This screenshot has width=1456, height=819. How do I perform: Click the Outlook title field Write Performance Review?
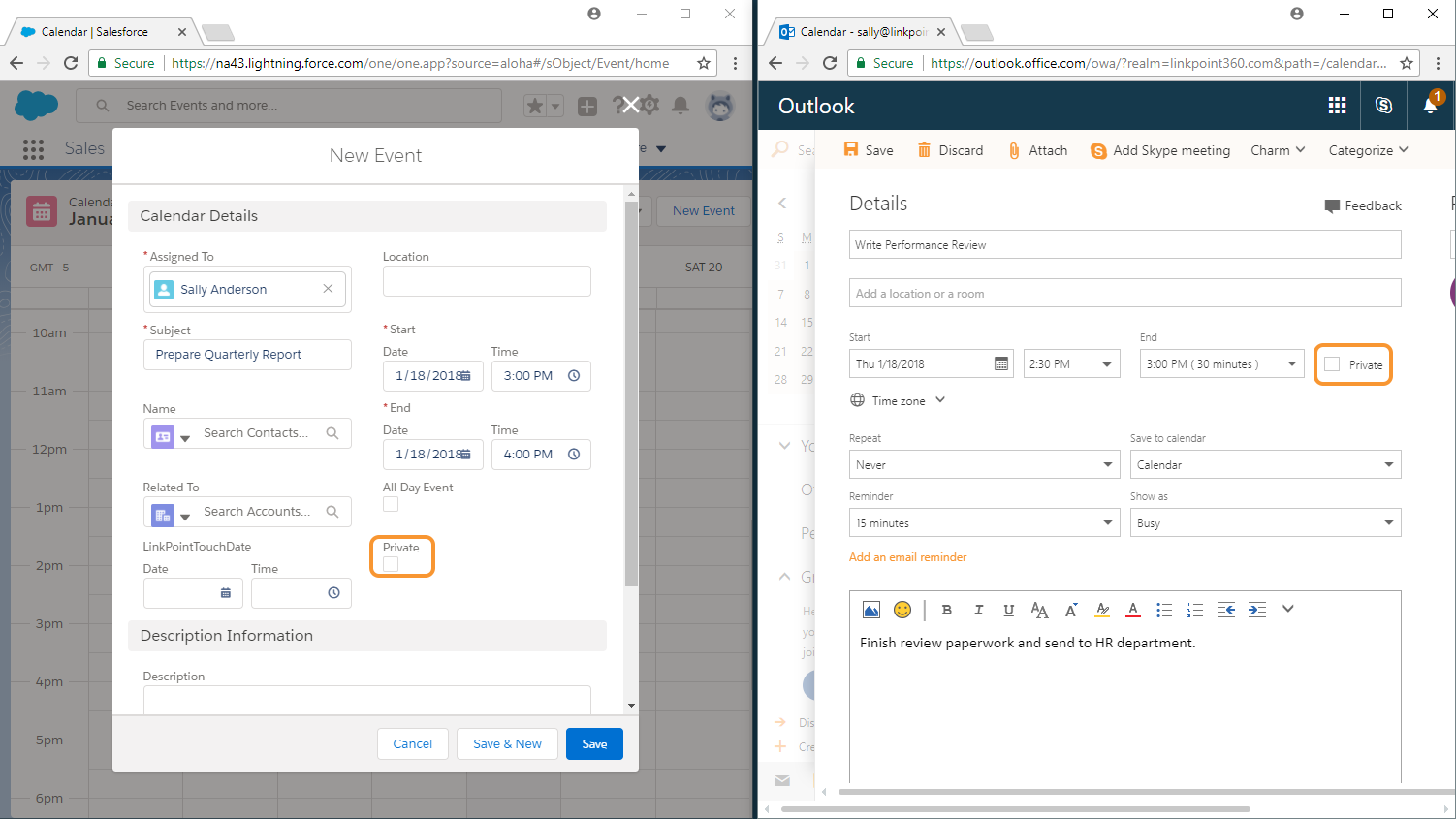pos(1124,244)
